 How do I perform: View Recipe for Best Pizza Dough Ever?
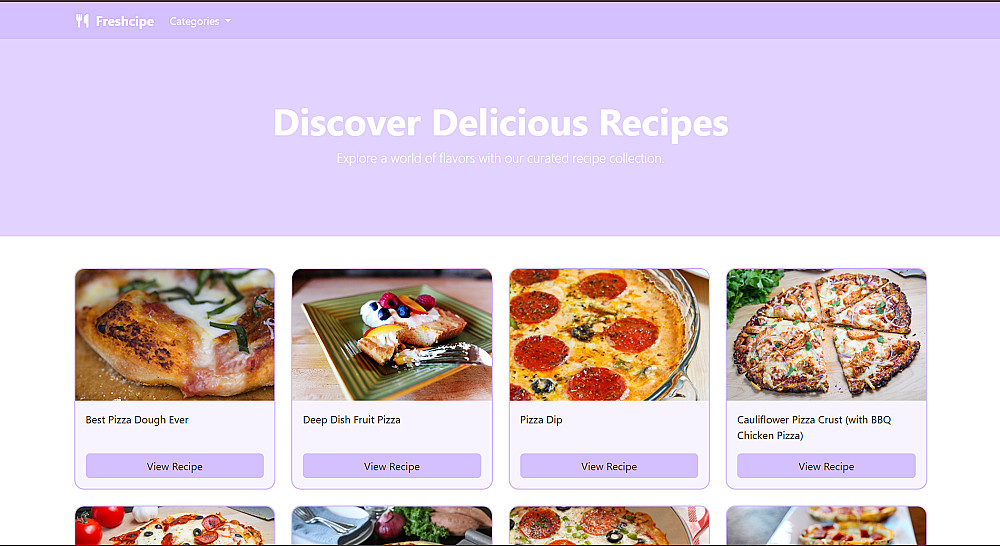click(175, 466)
